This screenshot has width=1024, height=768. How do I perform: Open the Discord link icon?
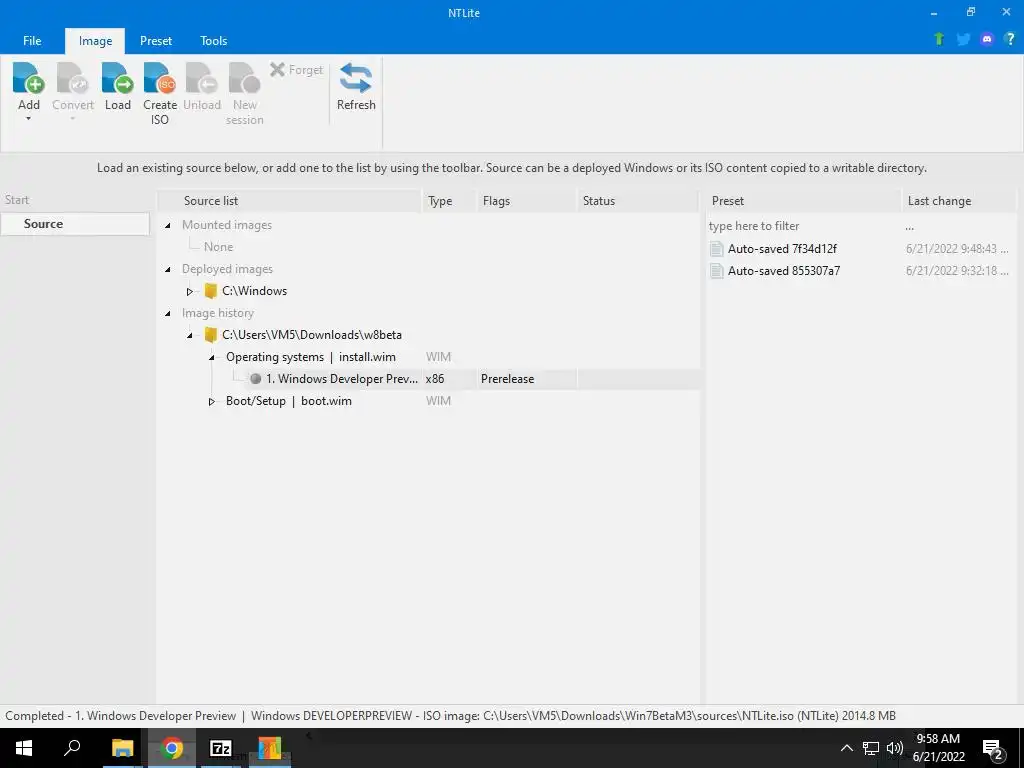tap(987, 39)
